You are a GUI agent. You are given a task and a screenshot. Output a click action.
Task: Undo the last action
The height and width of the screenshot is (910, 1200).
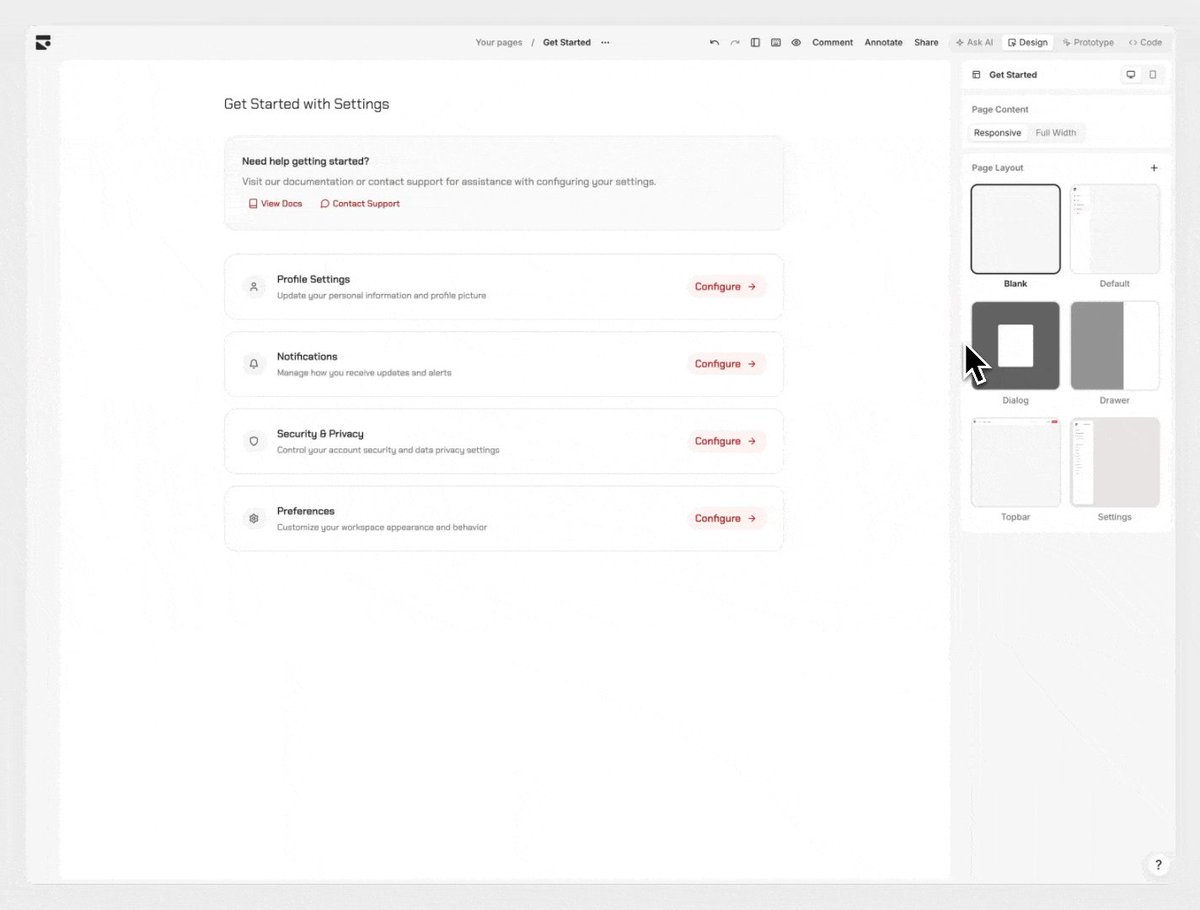coord(714,43)
